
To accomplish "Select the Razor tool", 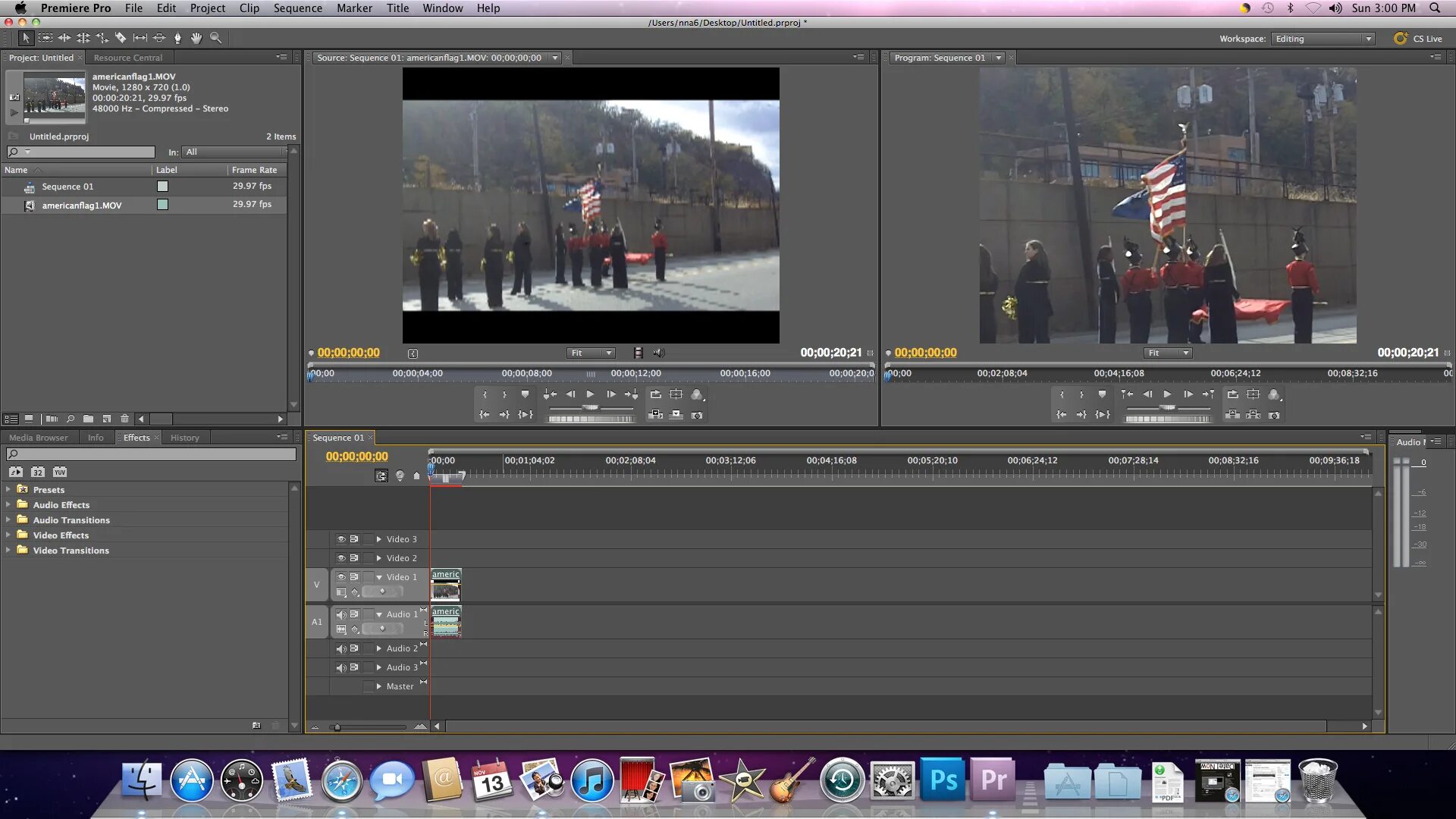I will [121, 38].
